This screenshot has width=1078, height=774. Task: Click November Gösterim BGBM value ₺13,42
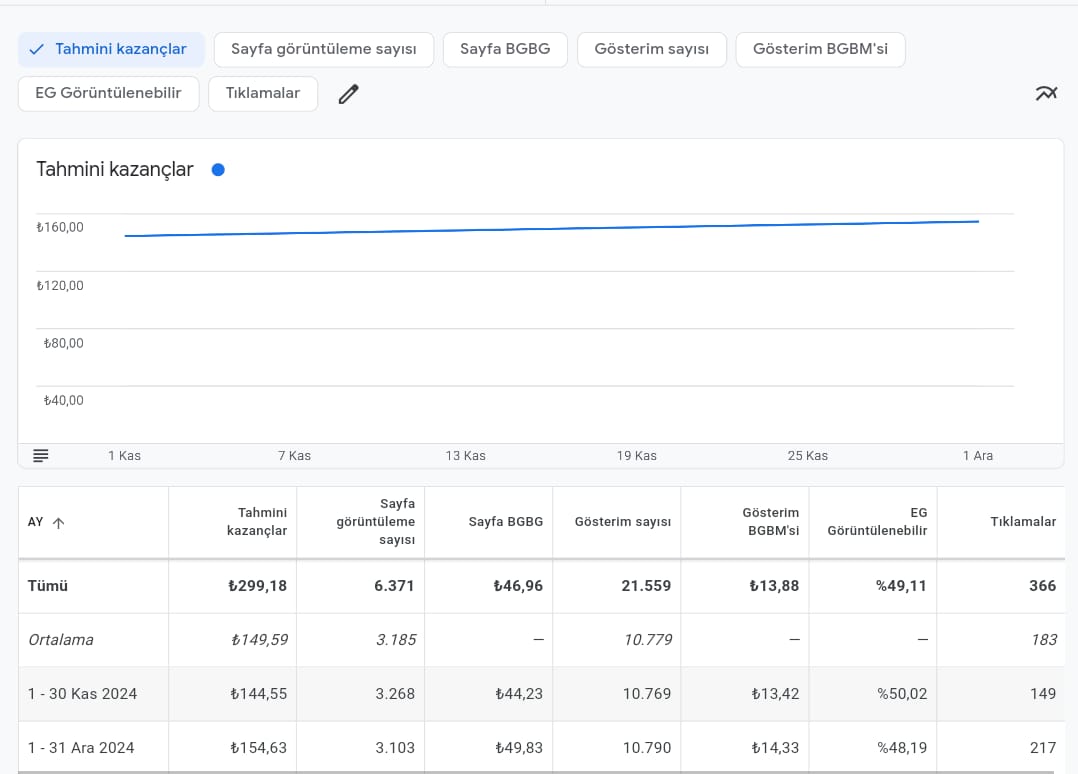coord(775,694)
